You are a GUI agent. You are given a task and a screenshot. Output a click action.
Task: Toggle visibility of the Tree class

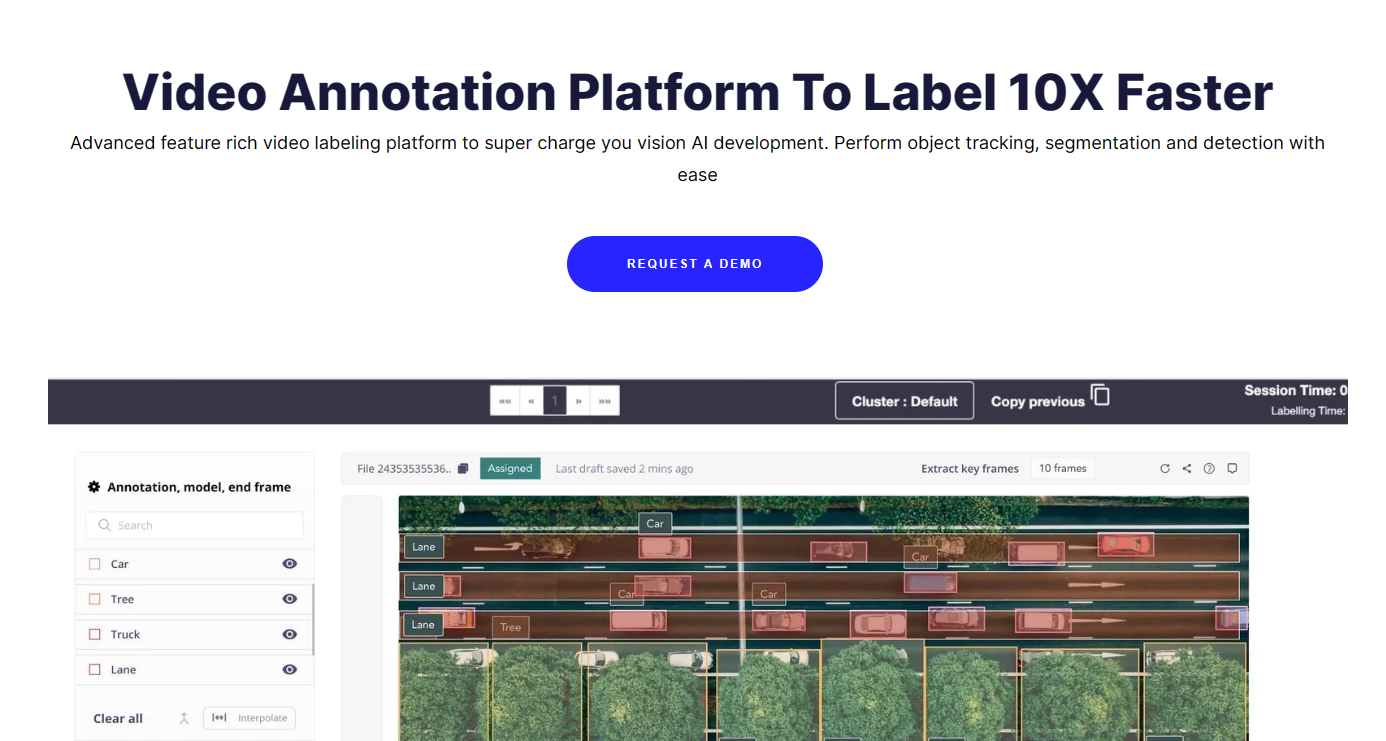(289, 598)
